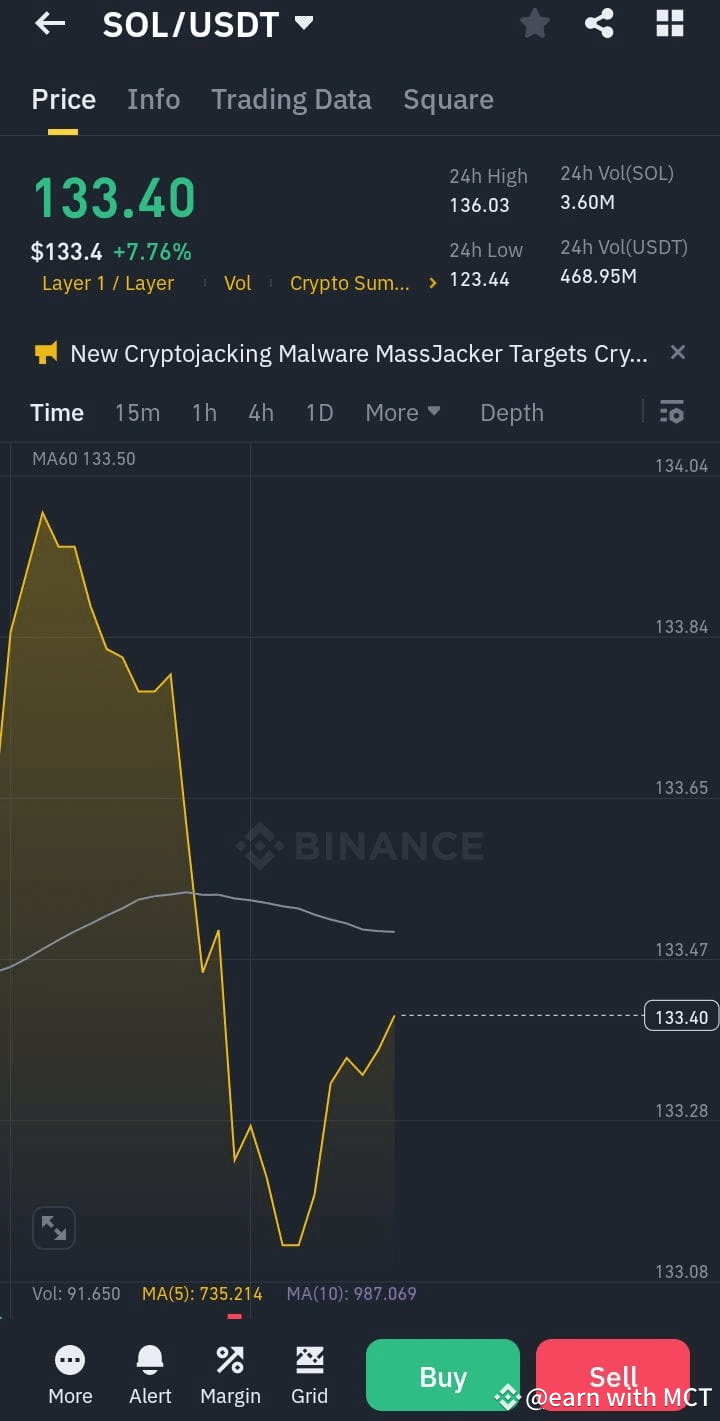
Task: Expand the Crypto Sum chevron
Action: click(x=432, y=283)
